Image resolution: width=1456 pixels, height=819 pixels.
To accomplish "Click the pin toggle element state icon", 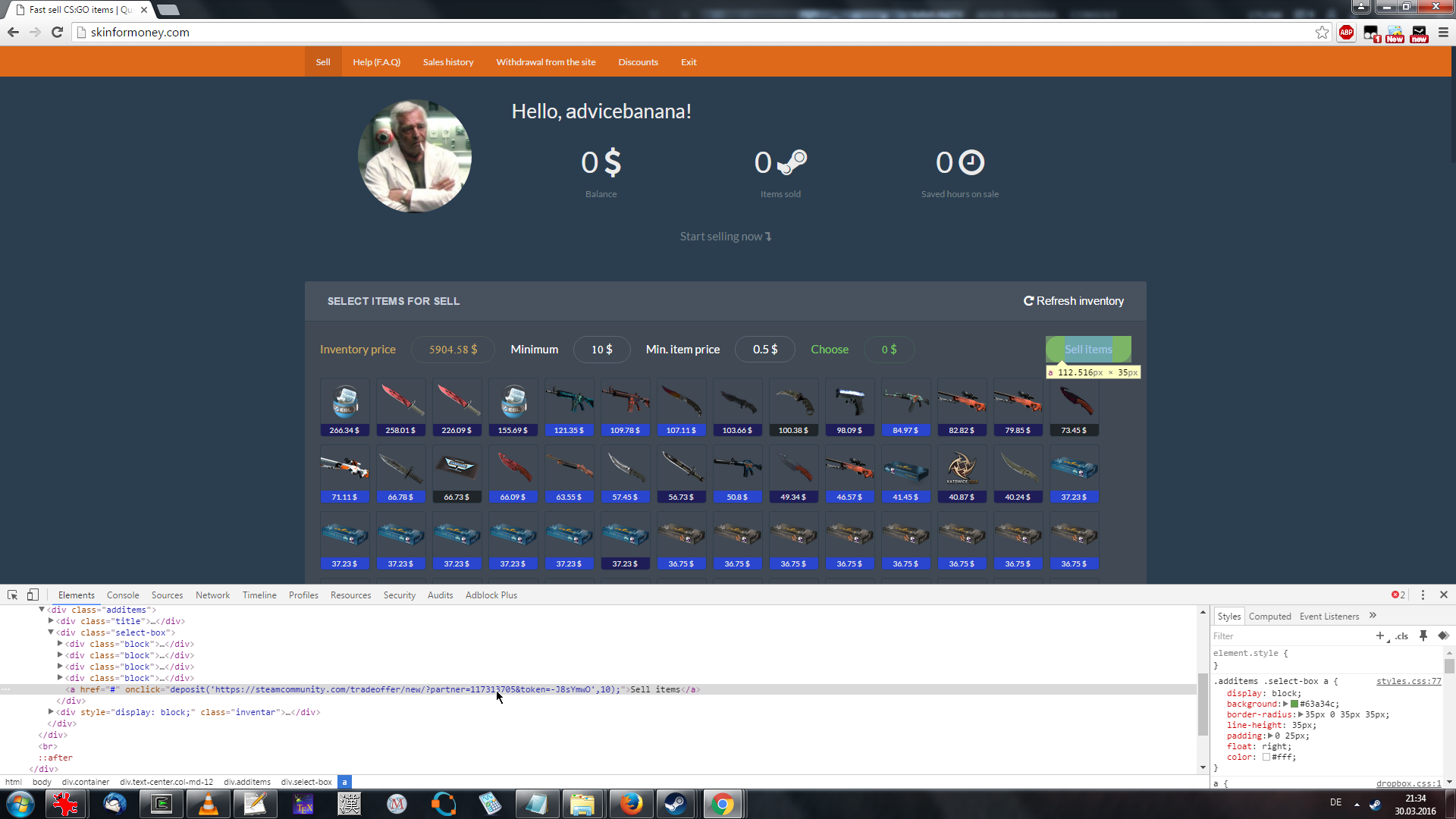I will click(x=1423, y=636).
